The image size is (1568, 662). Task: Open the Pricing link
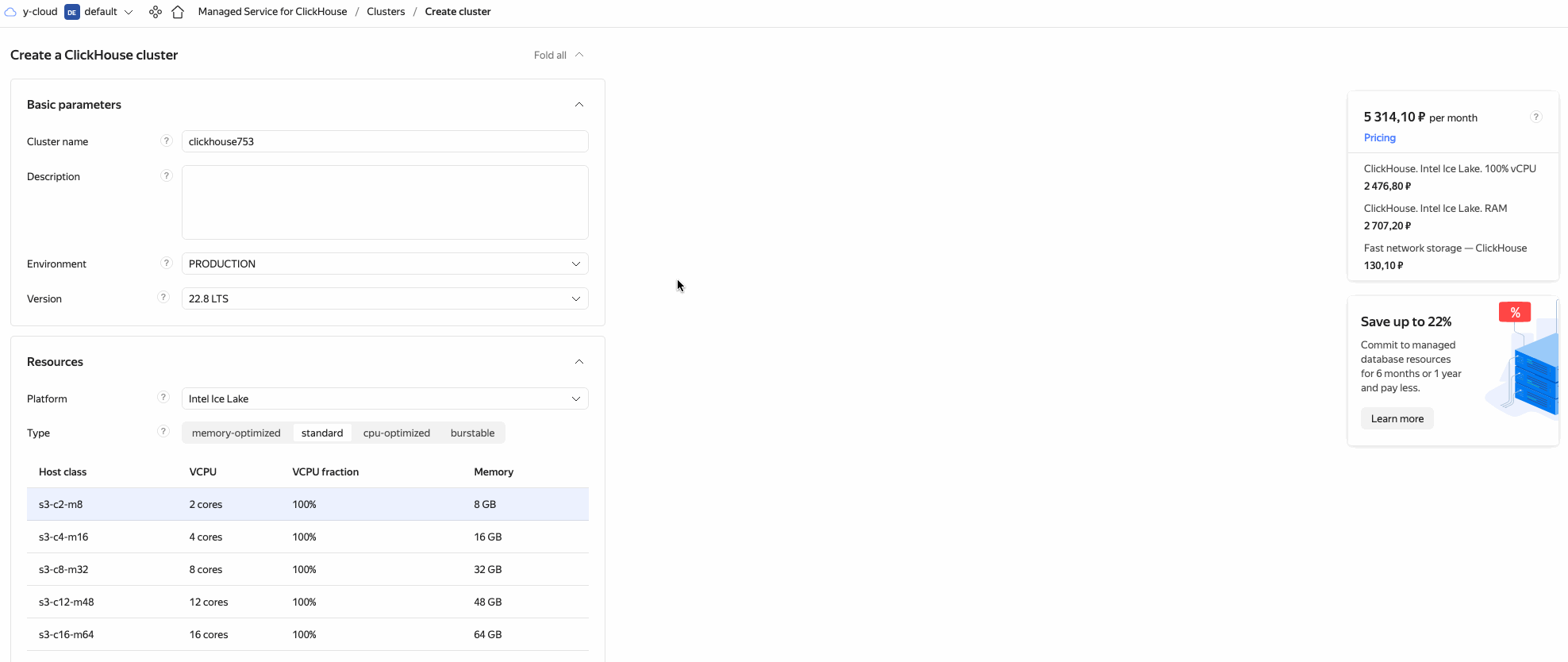1380,137
